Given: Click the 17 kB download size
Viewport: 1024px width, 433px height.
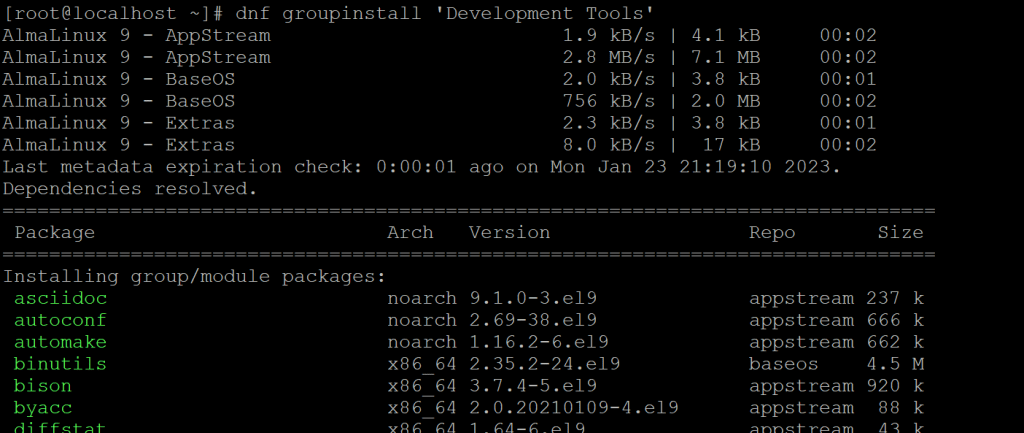Looking at the screenshot, I should pyautogui.click(x=731, y=145).
